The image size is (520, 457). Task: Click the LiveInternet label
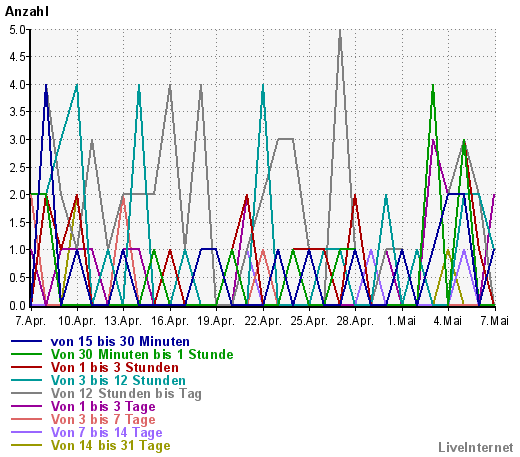coord(476,447)
